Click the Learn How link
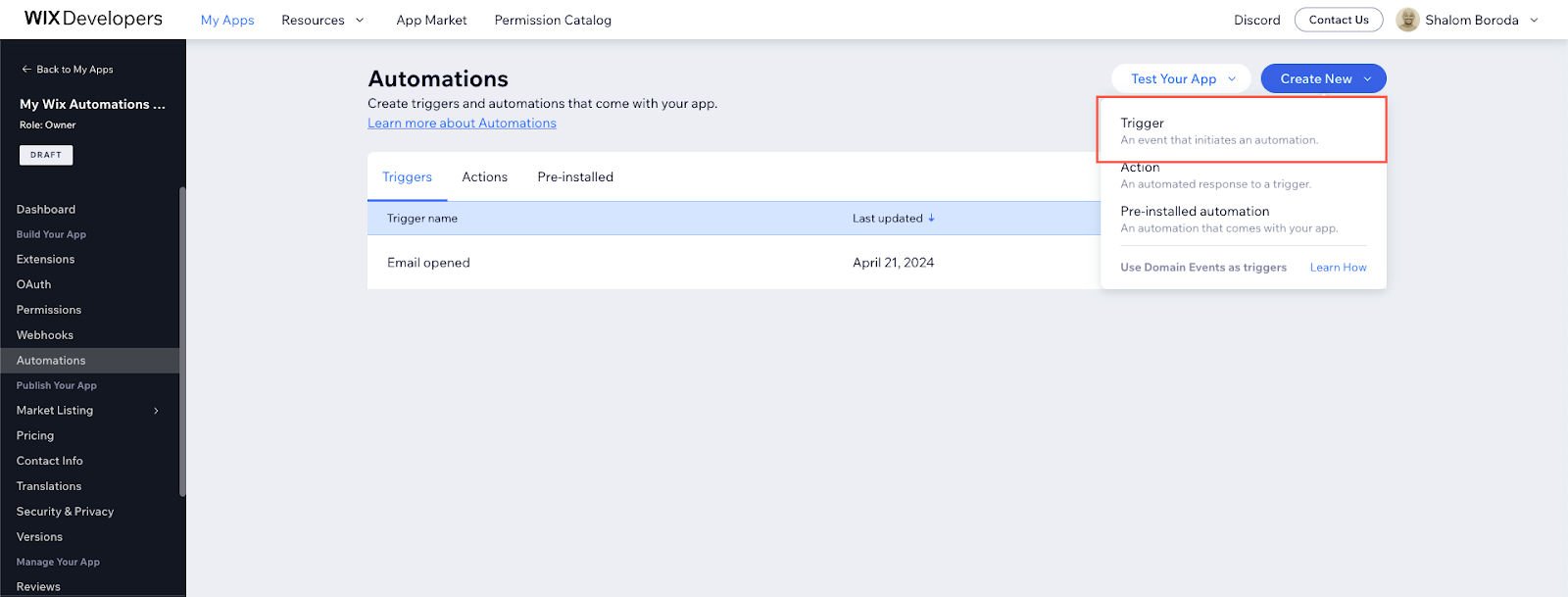Screen dimensions: 1568x597 click(x=1338, y=268)
